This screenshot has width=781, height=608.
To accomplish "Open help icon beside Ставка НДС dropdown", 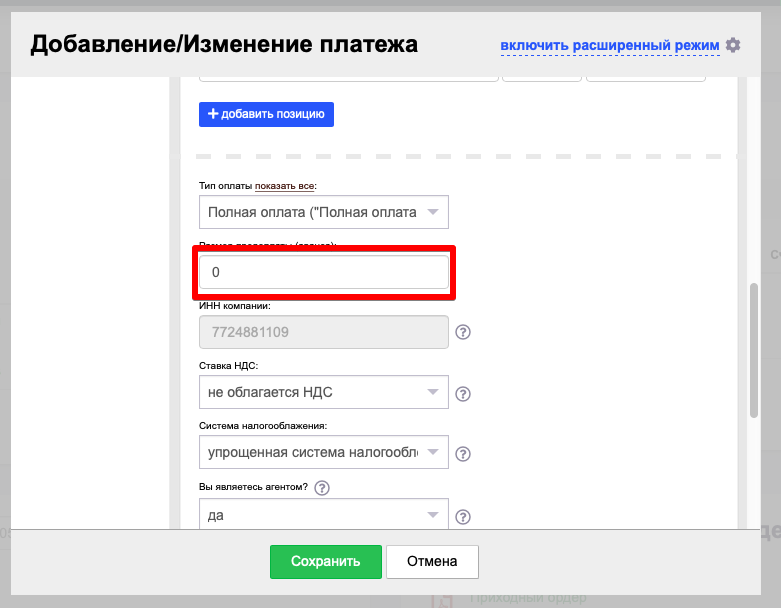I will 463,394.
